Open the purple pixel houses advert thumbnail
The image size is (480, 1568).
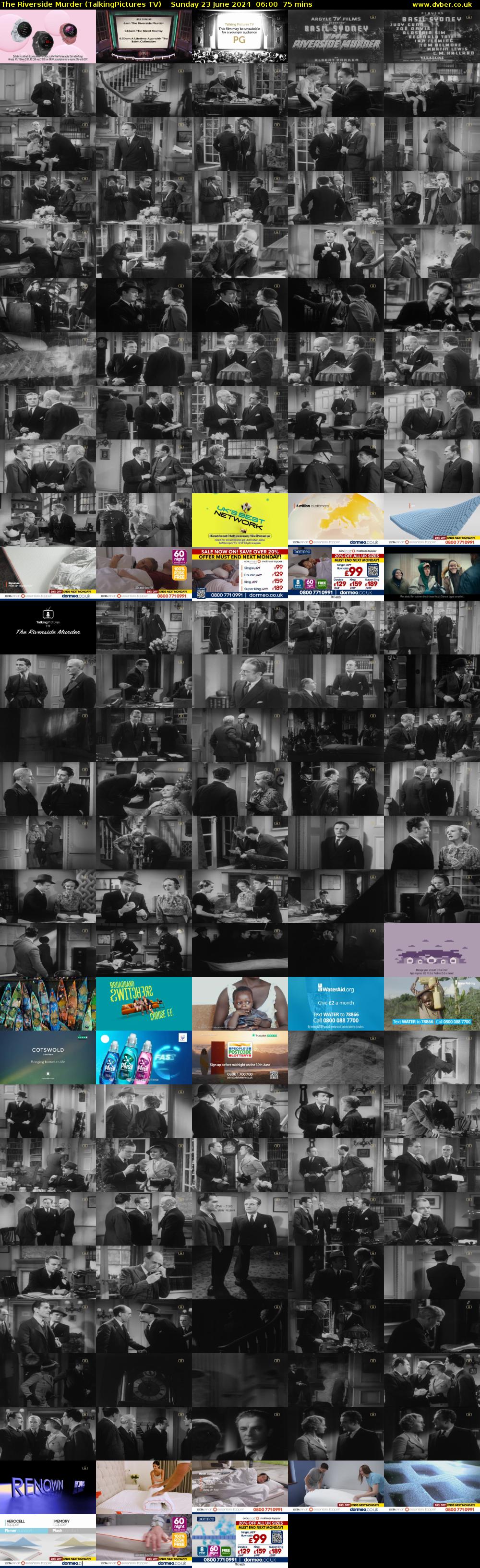point(432,950)
